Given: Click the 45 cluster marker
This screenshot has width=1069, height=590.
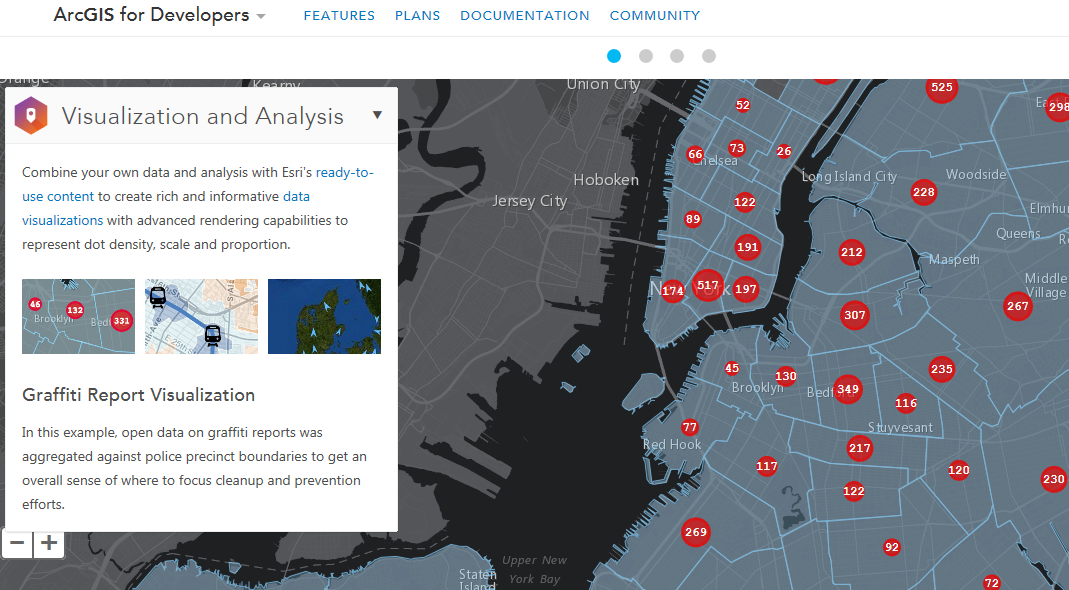Looking at the screenshot, I should (732, 368).
